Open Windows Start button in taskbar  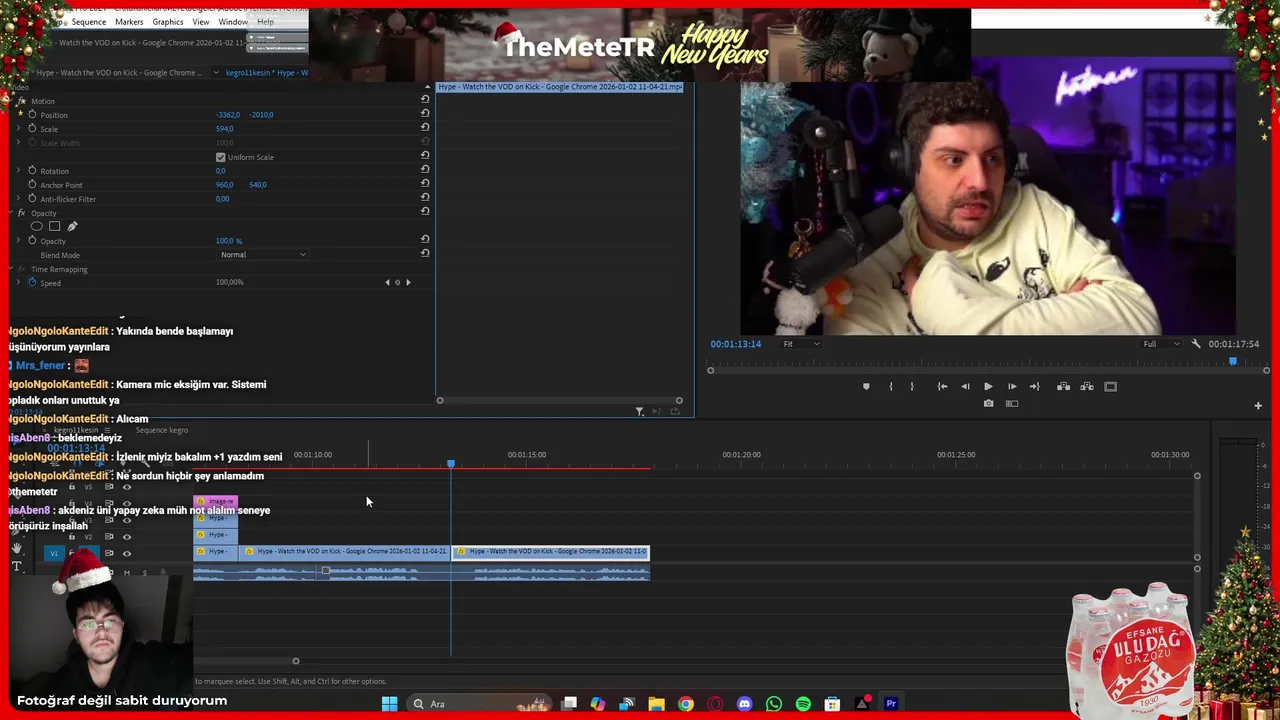tap(389, 704)
